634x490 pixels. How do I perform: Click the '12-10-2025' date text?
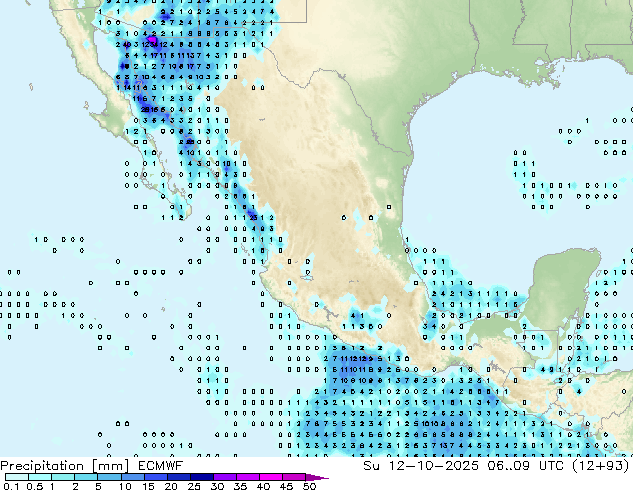click(x=433, y=466)
